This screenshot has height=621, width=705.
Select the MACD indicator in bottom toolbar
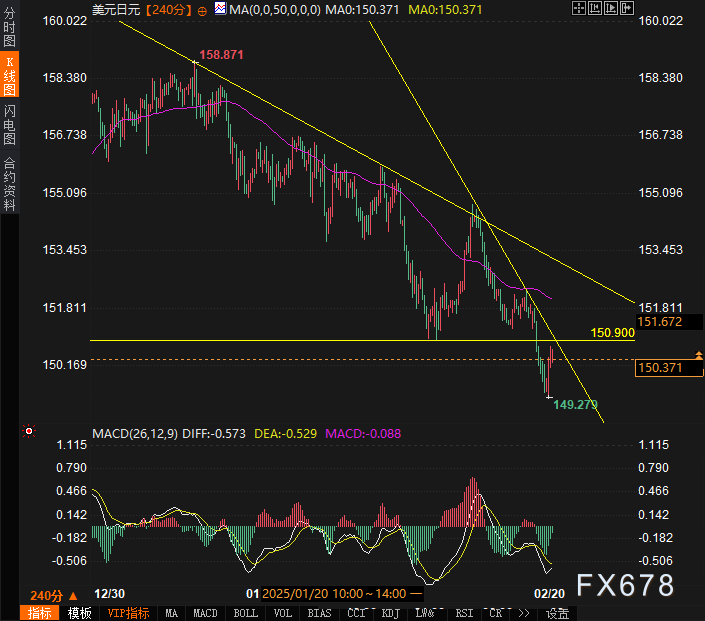[x=205, y=613]
